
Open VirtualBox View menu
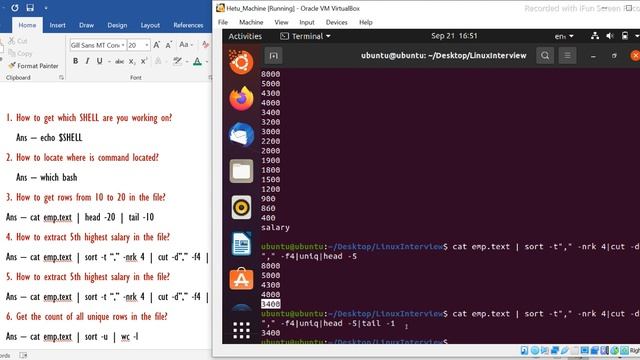pos(281,22)
